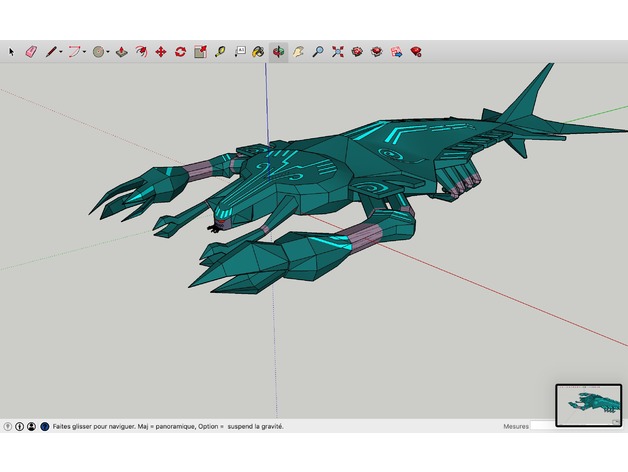Select the Paint Bucket tool

[258, 51]
